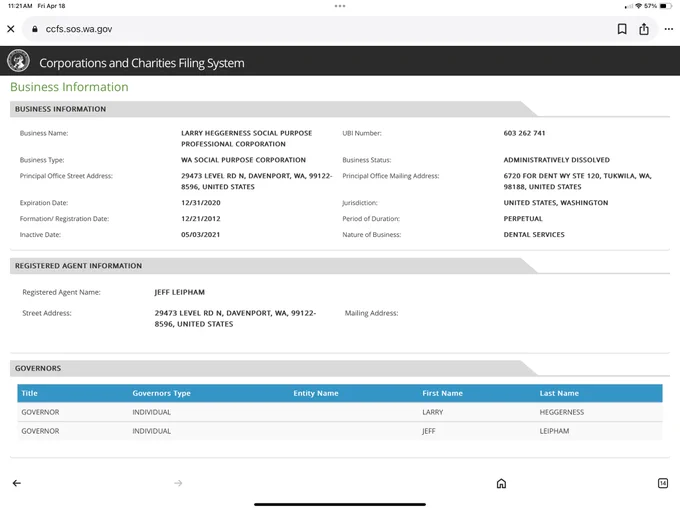Tap the home indicator bar at bottom
This screenshot has width=680, height=510.
340,504
